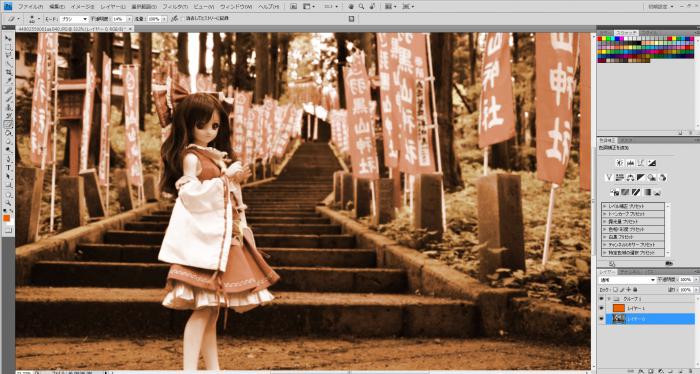Select the Pen tool
This screenshot has height=374, width=700.
pos(8,159)
